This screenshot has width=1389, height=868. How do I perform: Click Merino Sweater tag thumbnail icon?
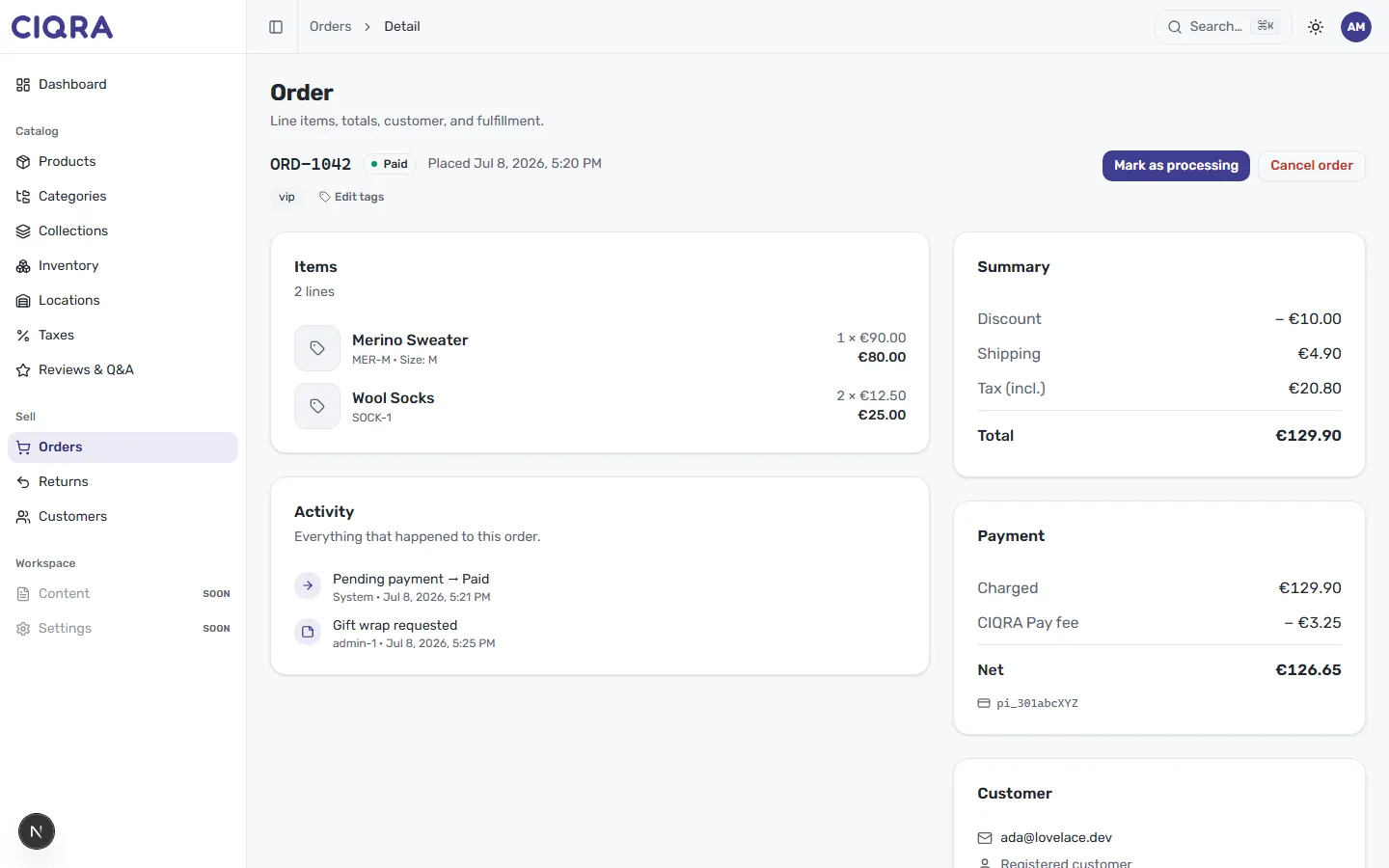click(x=317, y=348)
